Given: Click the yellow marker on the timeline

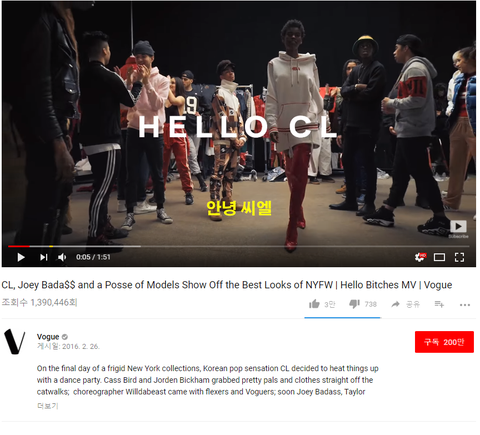Looking at the screenshot, I should (51, 246).
